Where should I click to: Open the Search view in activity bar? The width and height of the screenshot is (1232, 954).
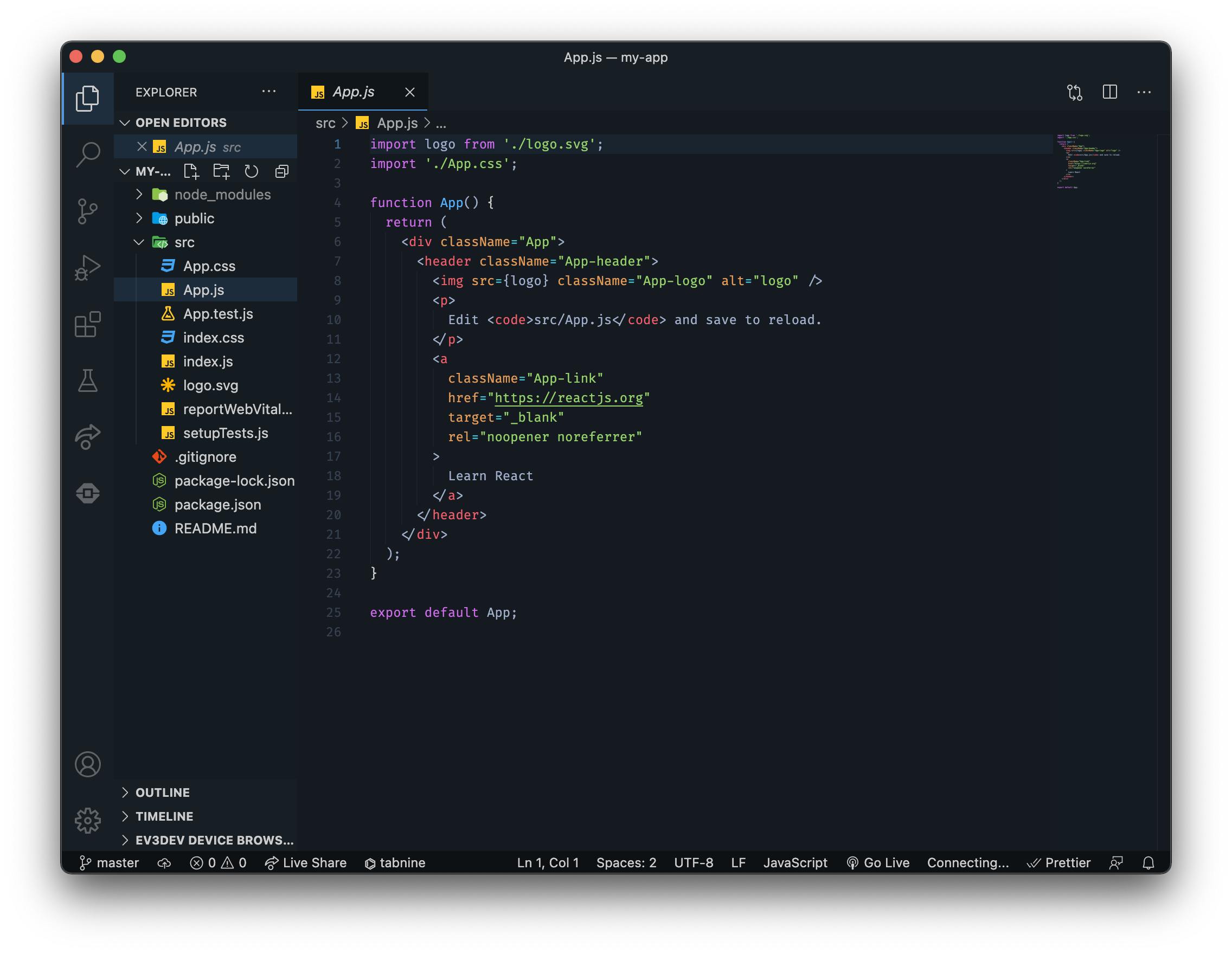[87, 154]
